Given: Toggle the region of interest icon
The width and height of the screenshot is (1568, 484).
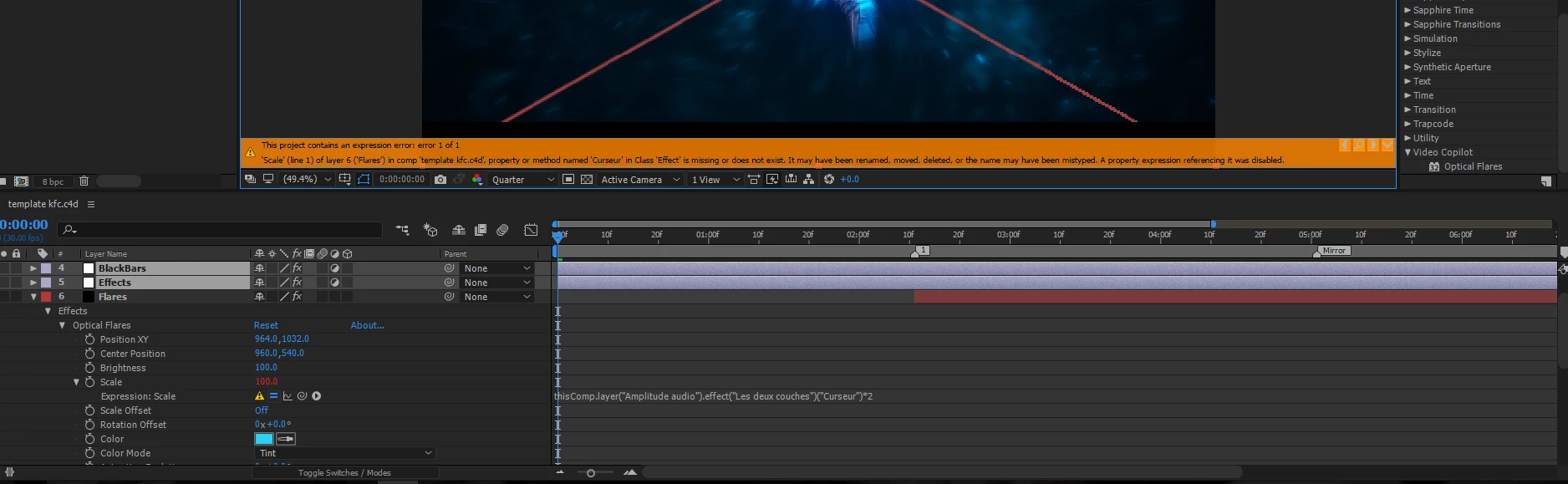Looking at the screenshot, I should pos(568,179).
